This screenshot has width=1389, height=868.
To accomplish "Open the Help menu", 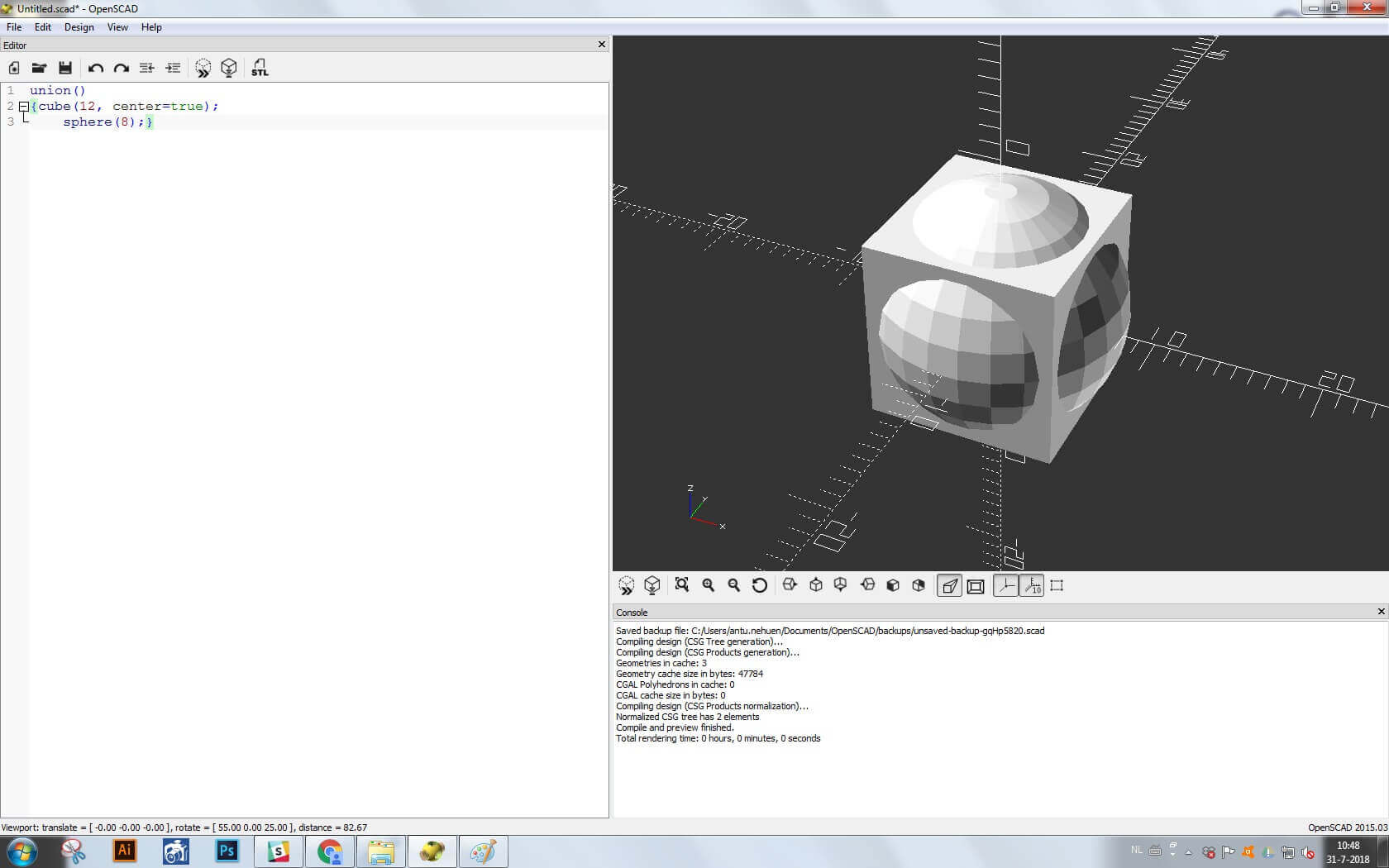I will [151, 27].
